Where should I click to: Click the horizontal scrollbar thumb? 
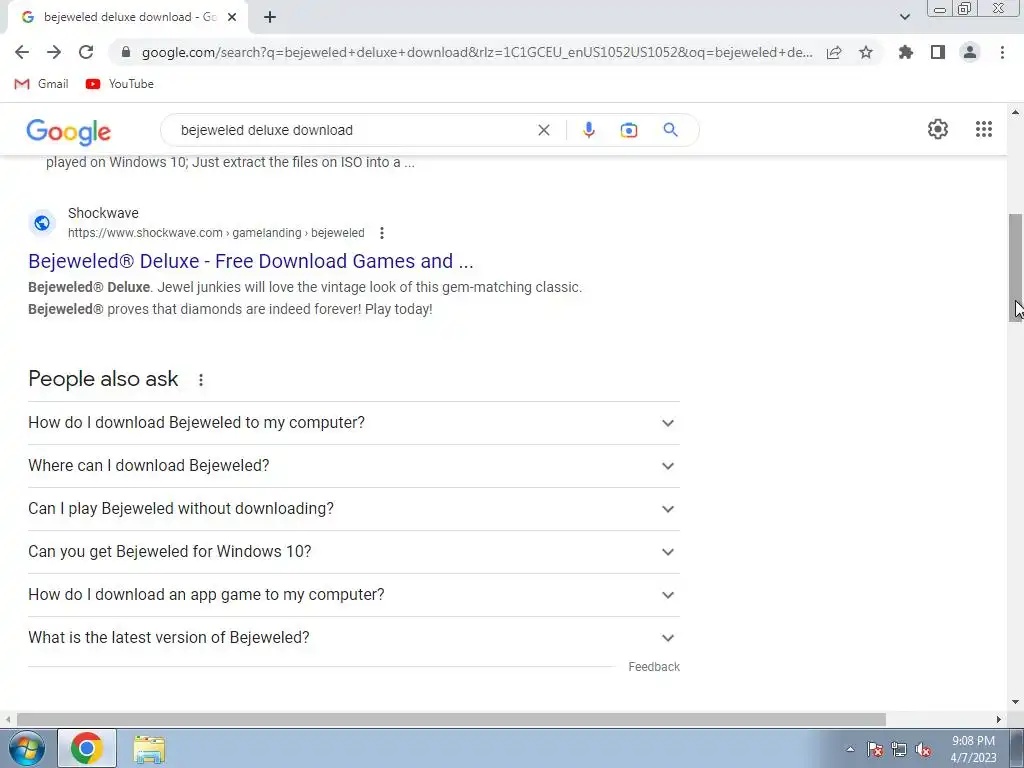click(x=451, y=719)
